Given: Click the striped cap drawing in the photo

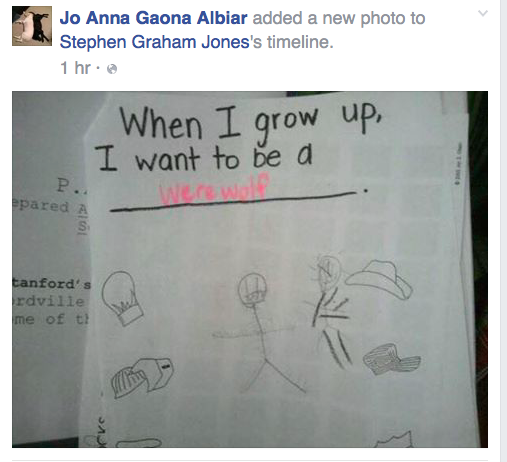Looking at the screenshot, I should [x=391, y=359].
